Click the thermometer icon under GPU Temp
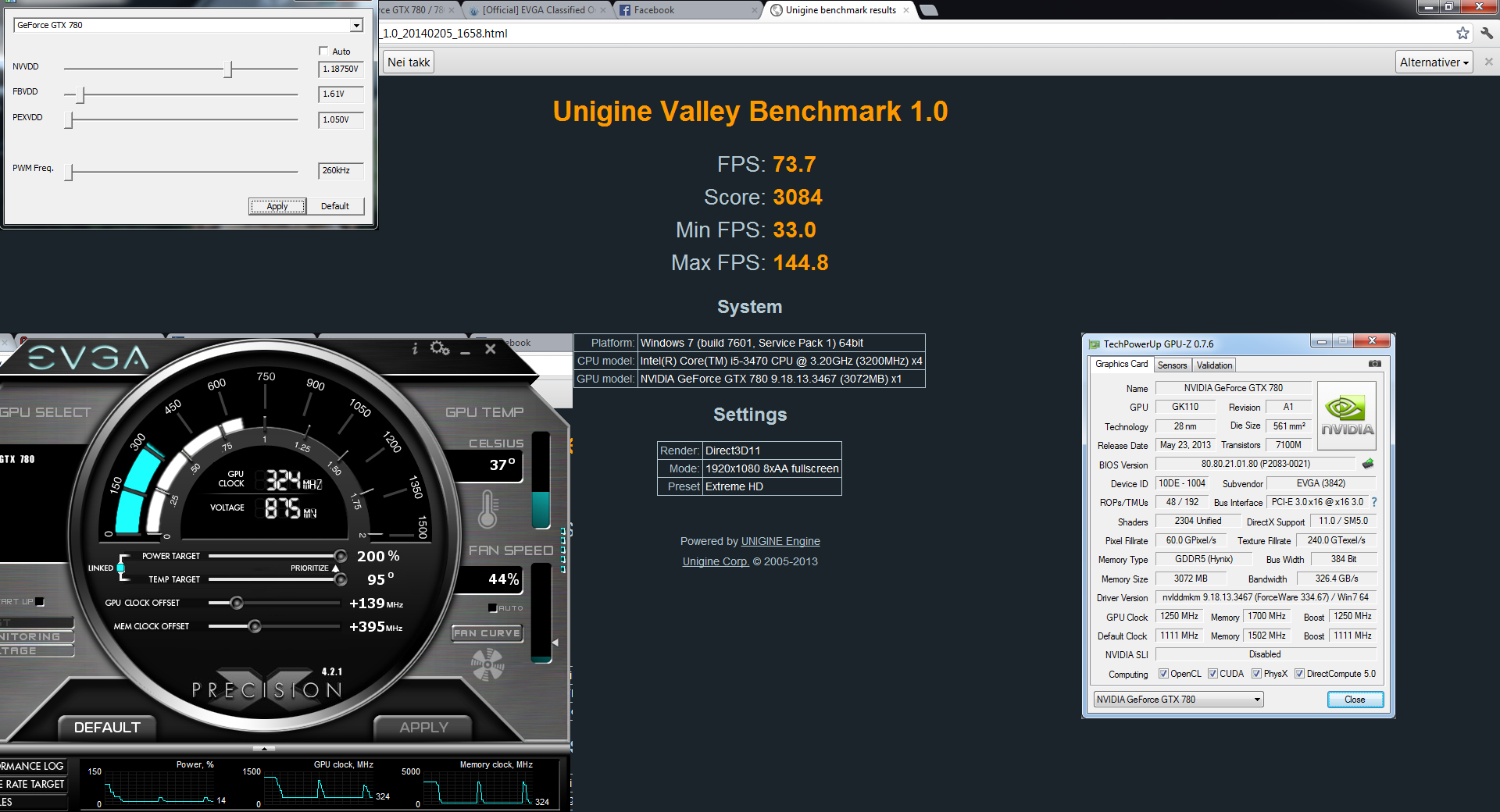 pos(488,510)
